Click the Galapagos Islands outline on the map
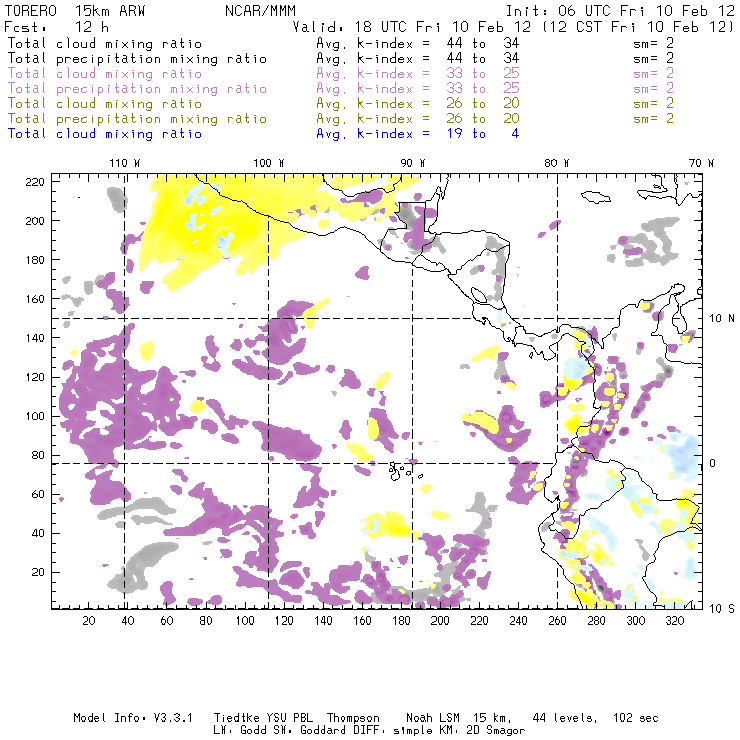Viewport: 740px width, 740px height. tap(404, 471)
